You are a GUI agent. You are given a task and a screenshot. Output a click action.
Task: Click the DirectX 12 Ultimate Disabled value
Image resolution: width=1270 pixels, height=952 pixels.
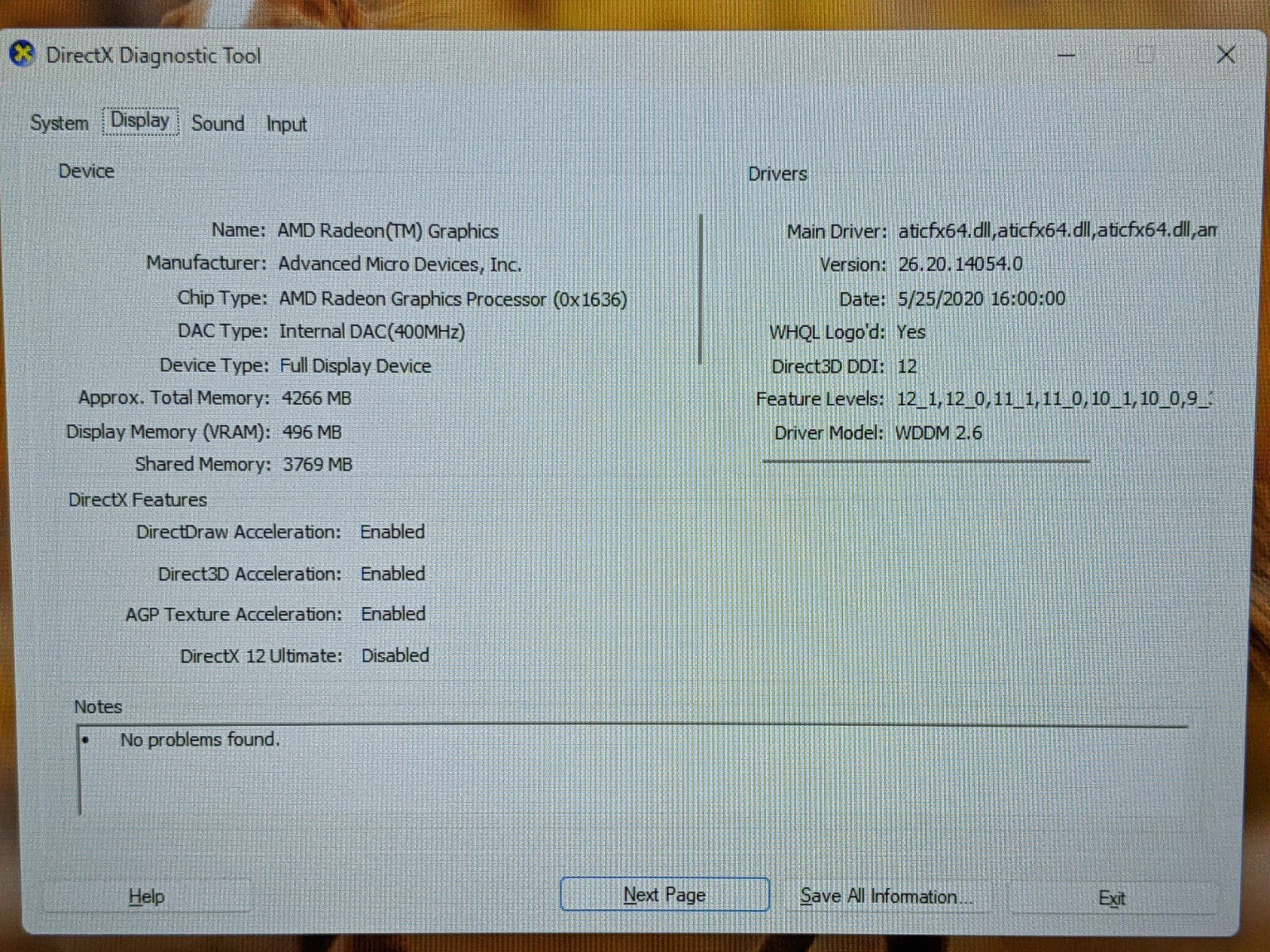[x=394, y=656]
